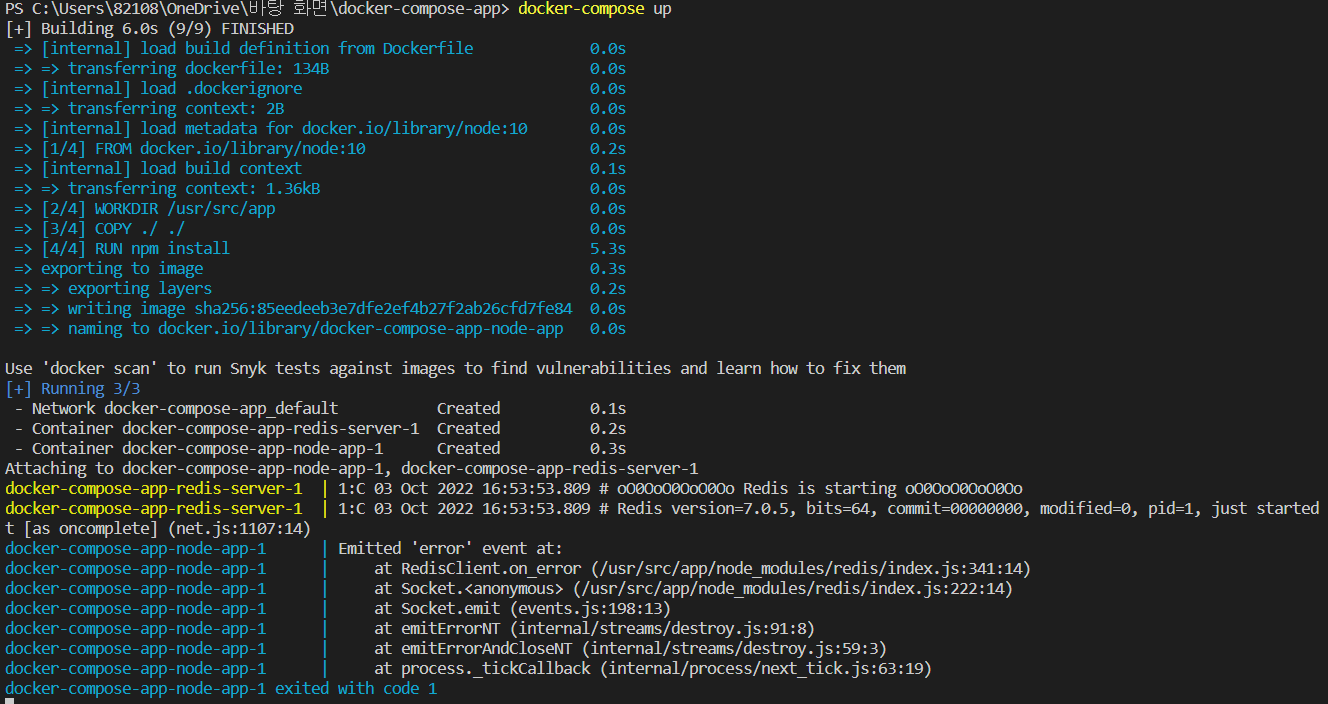The width and height of the screenshot is (1328, 704).
Task: Click '[4/4] RUN npm install' line
Action: [320, 249]
